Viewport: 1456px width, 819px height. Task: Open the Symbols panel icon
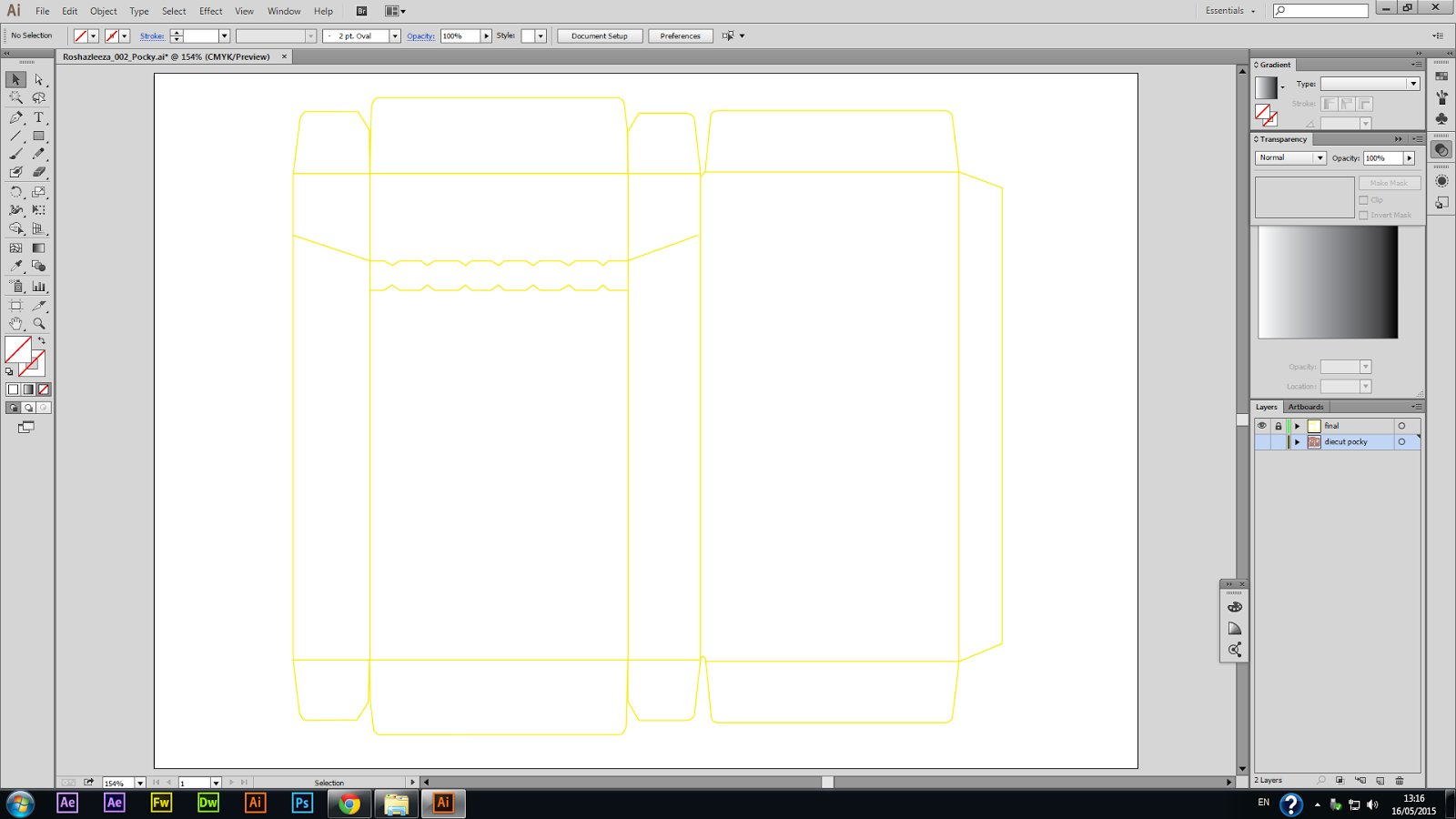[x=1441, y=118]
